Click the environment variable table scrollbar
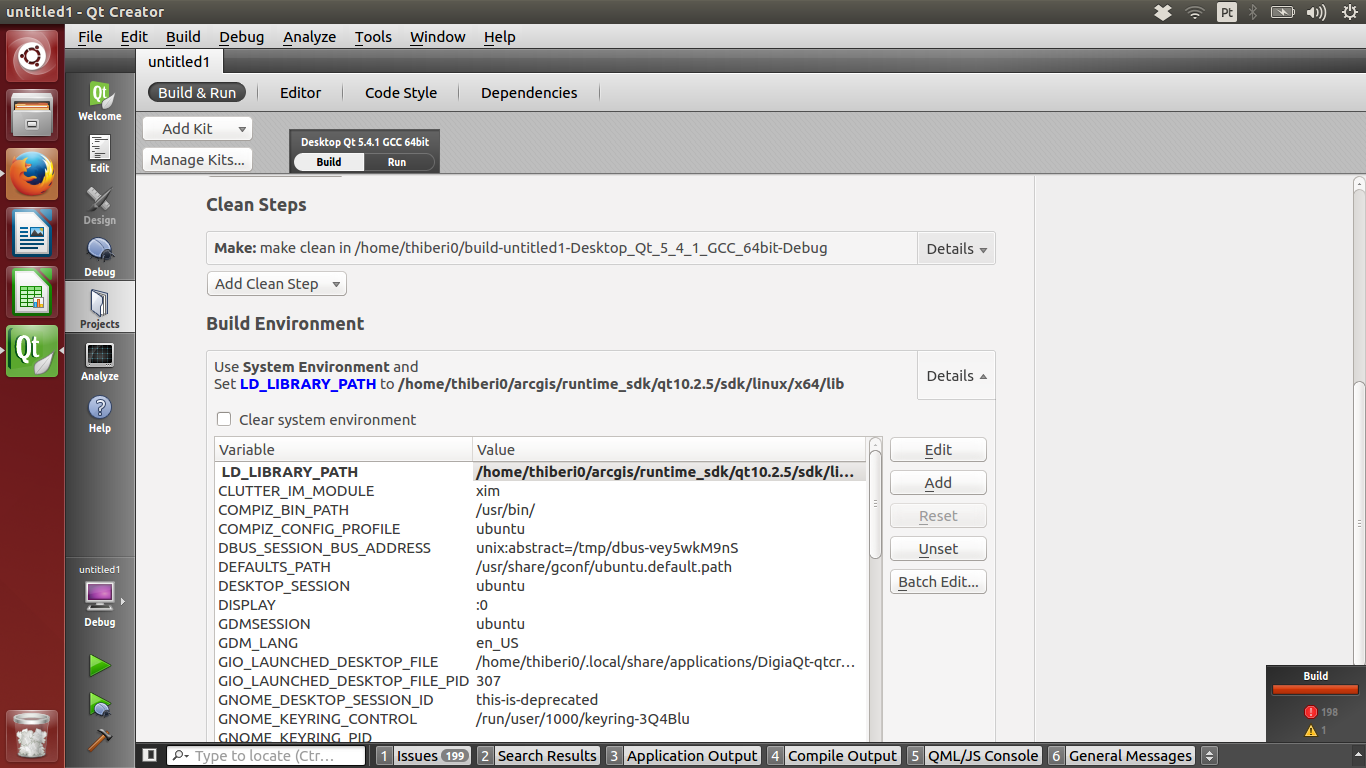Image resolution: width=1366 pixels, height=768 pixels. tap(875, 505)
